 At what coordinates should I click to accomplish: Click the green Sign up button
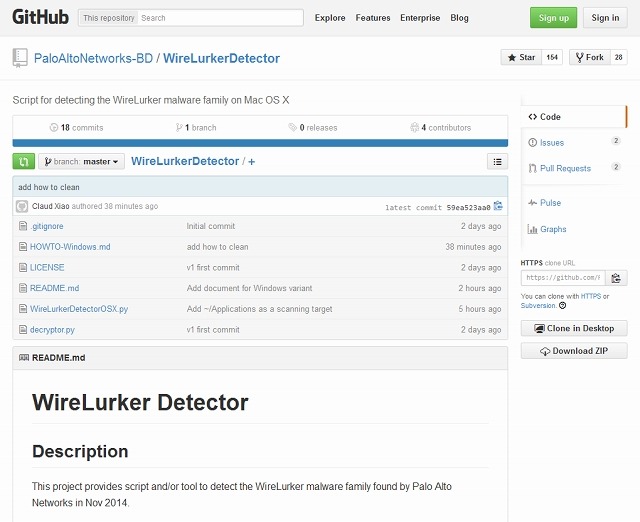pyautogui.click(x=553, y=18)
